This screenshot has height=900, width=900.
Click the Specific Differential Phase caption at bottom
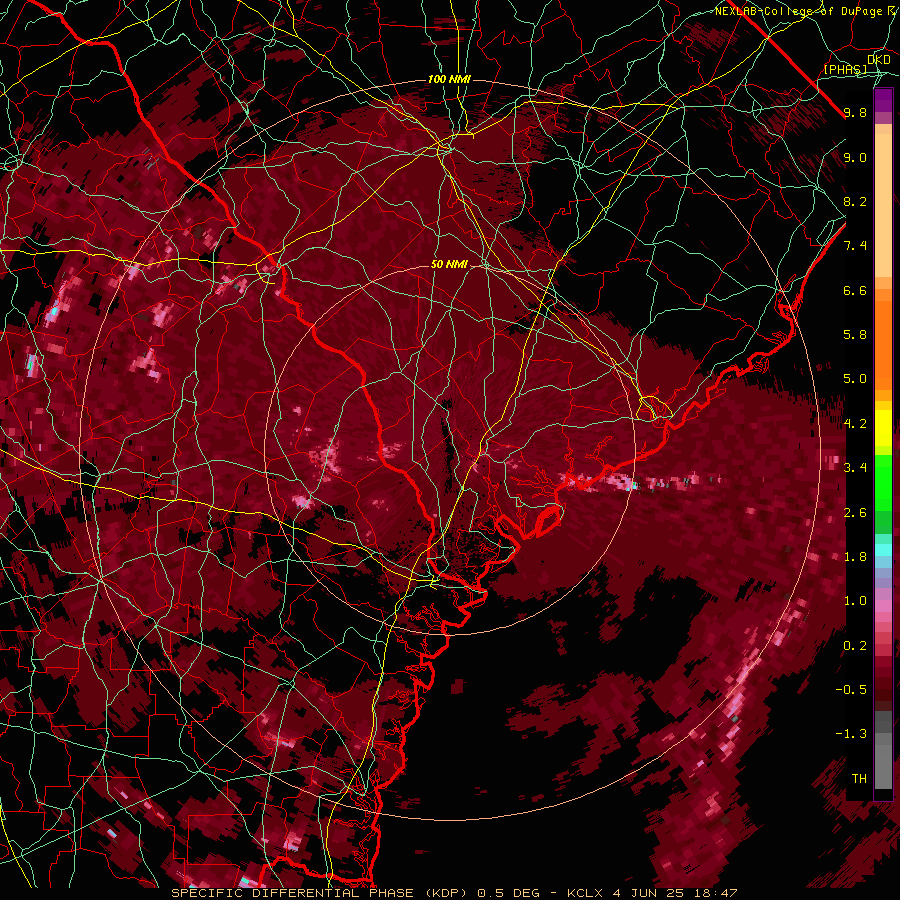[x=454, y=893]
